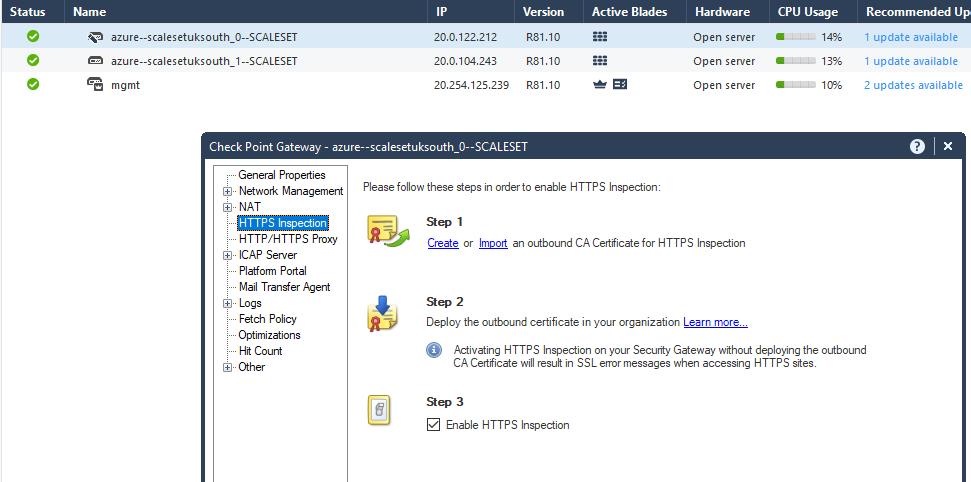The image size is (971, 482).
Task: Expand Logs tree node
Action: coord(227,304)
